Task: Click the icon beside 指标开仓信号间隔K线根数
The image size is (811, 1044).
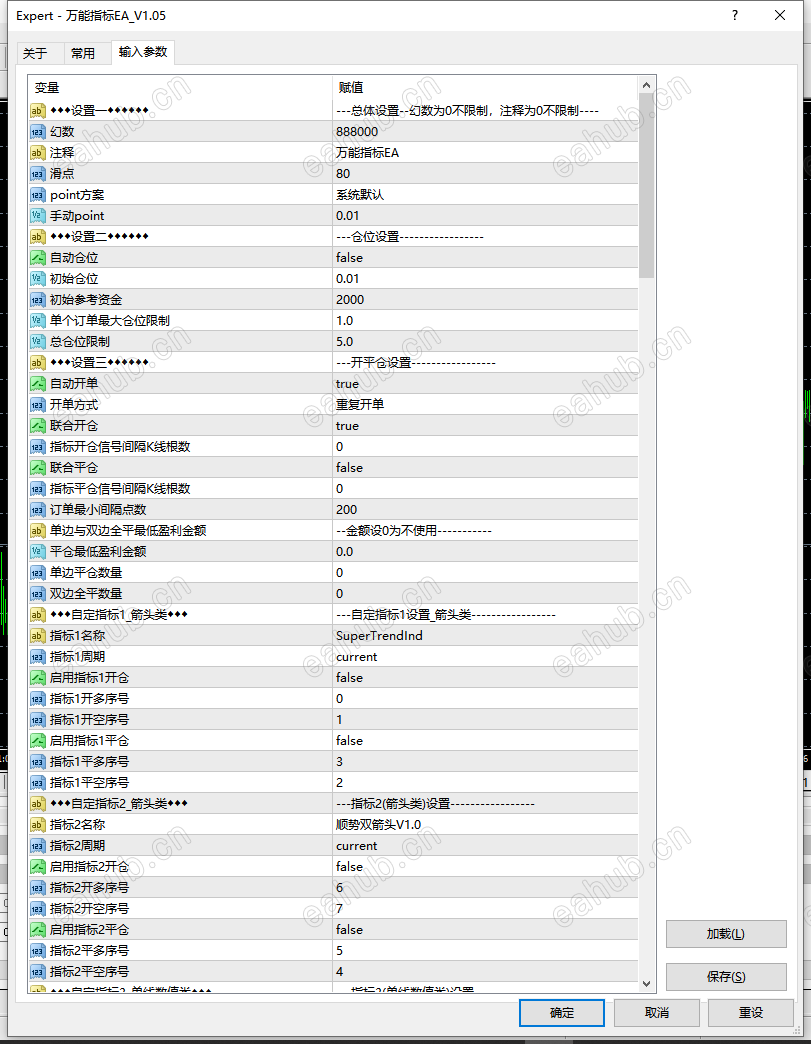Action: [37, 447]
